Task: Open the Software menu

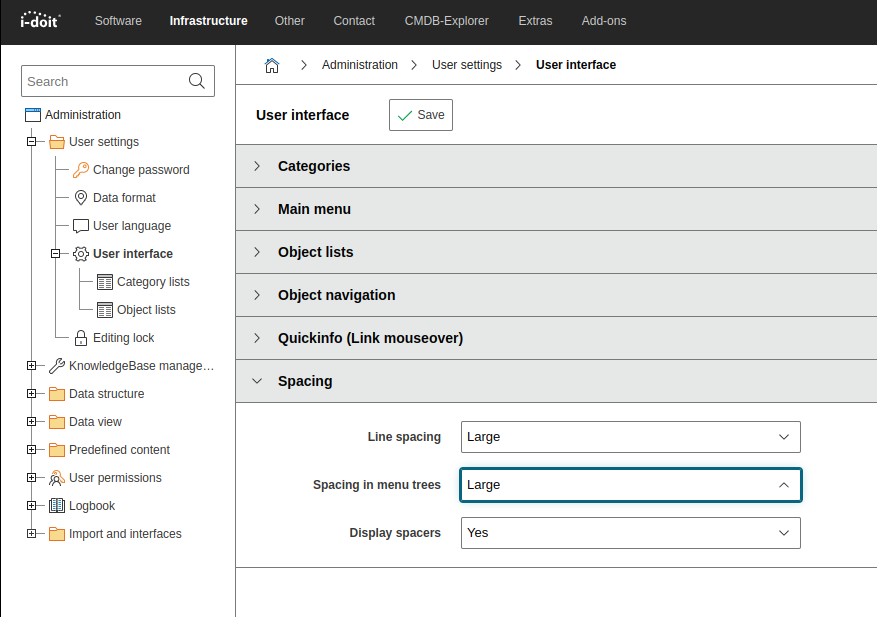Action: [118, 21]
